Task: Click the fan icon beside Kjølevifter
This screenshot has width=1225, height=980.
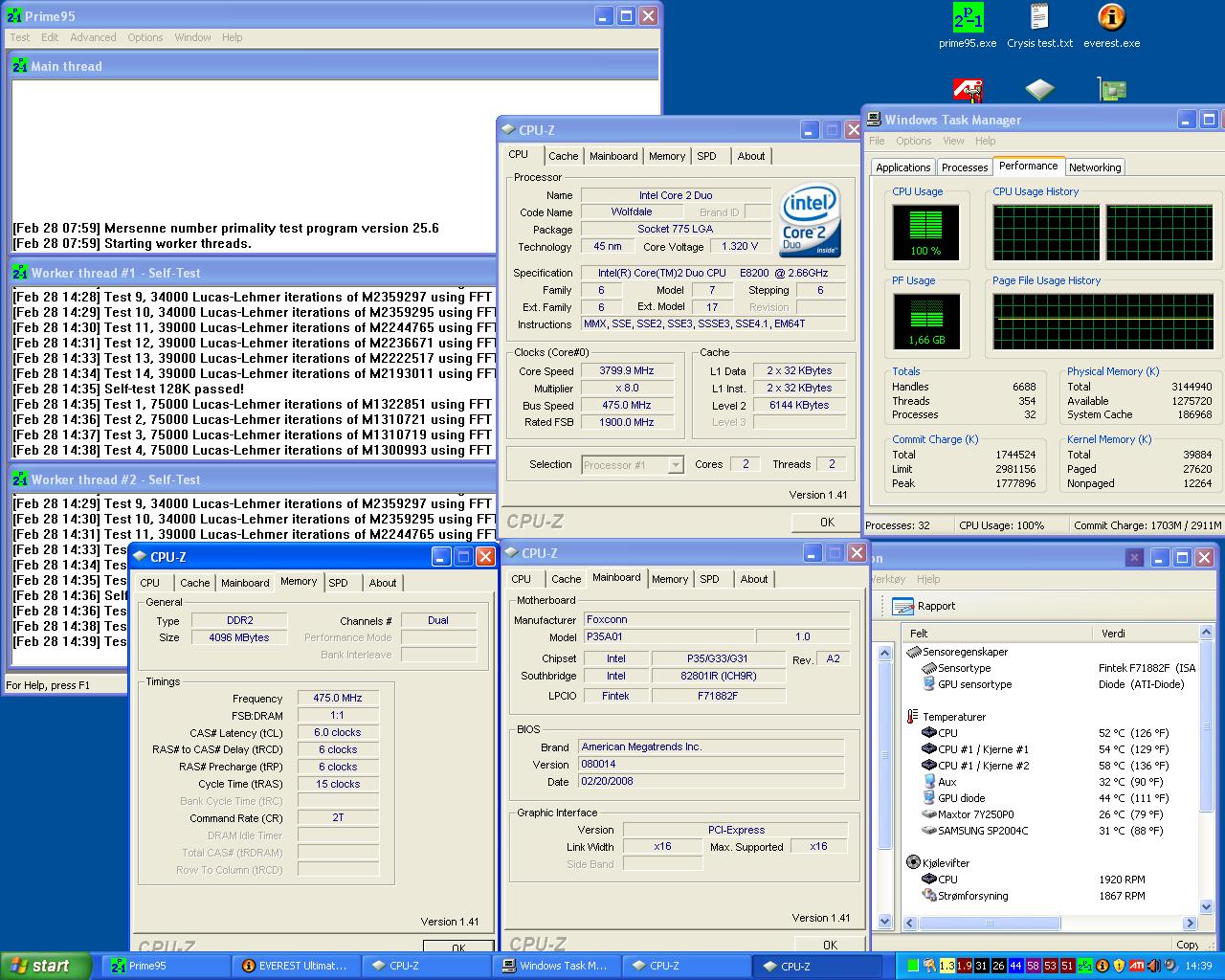Action: (x=913, y=863)
